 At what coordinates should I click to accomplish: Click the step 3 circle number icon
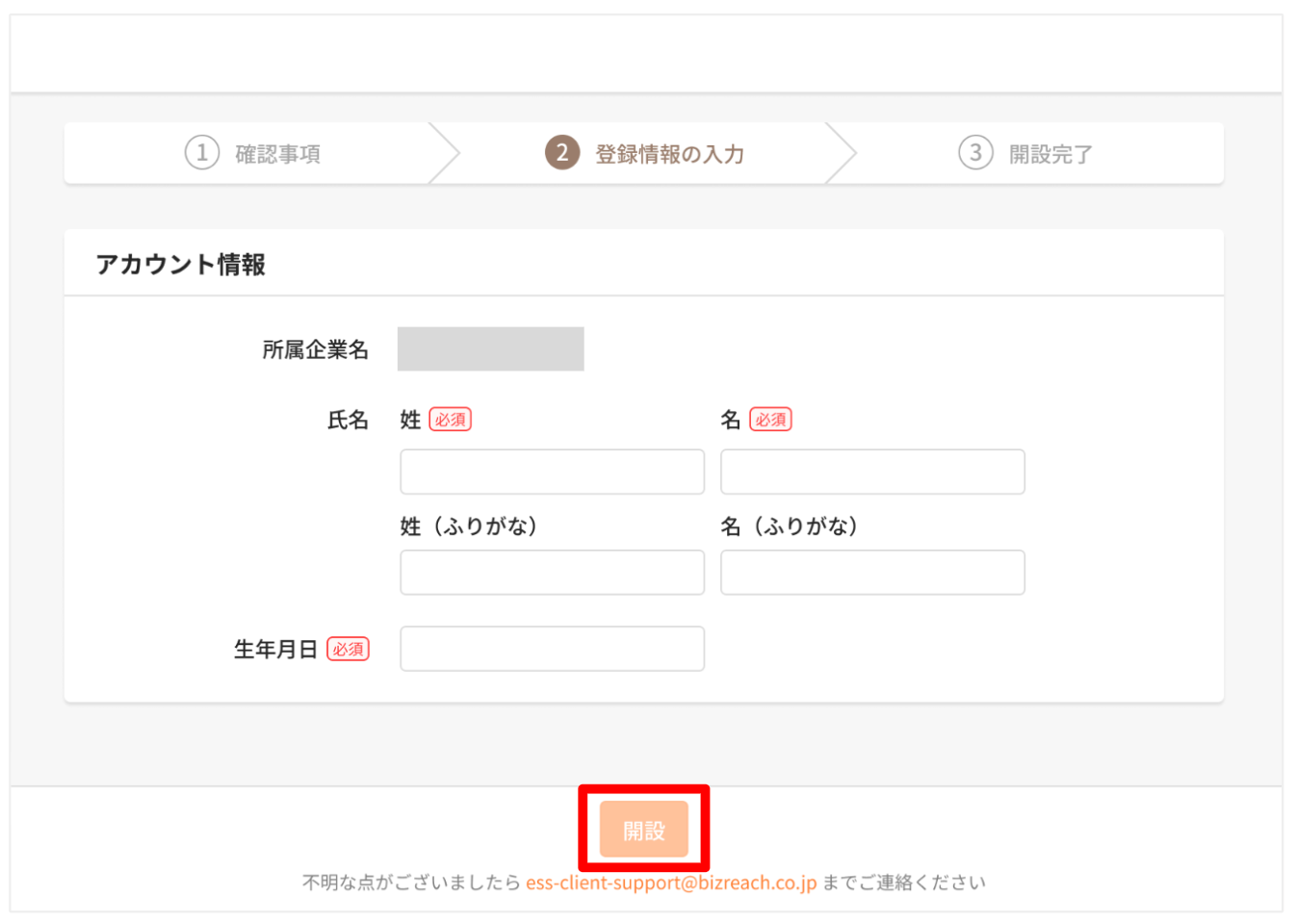[975, 153]
